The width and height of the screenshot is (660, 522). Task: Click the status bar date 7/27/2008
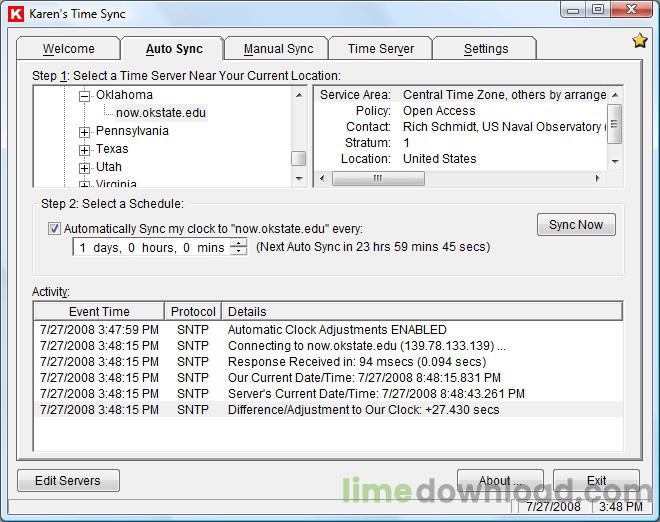(553, 506)
